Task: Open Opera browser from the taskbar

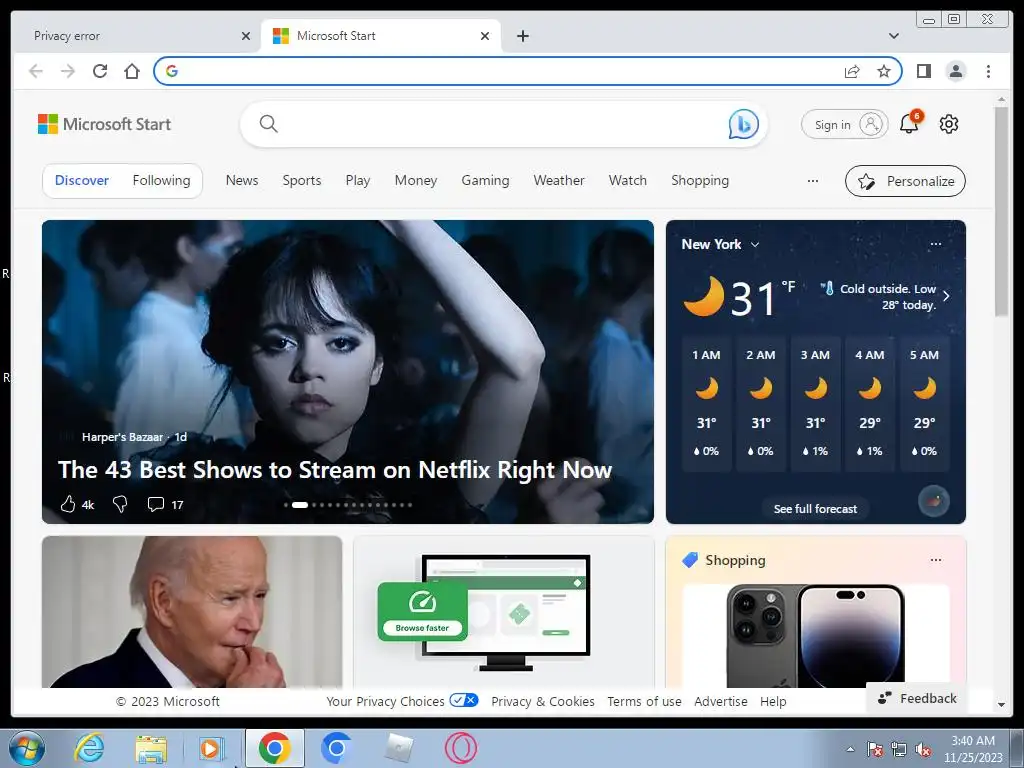Action: point(460,748)
